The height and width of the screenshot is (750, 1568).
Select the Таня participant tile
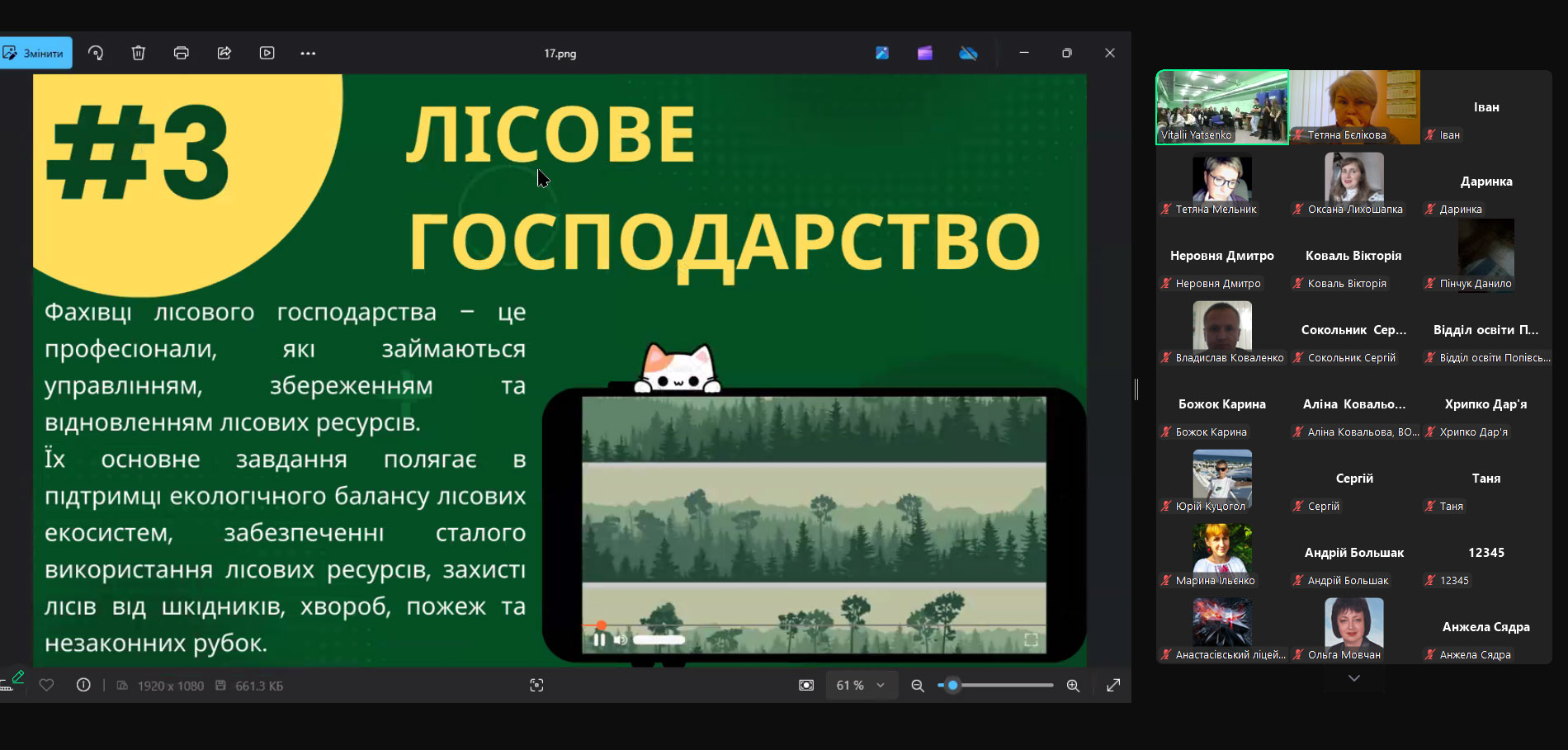(x=1486, y=479)
